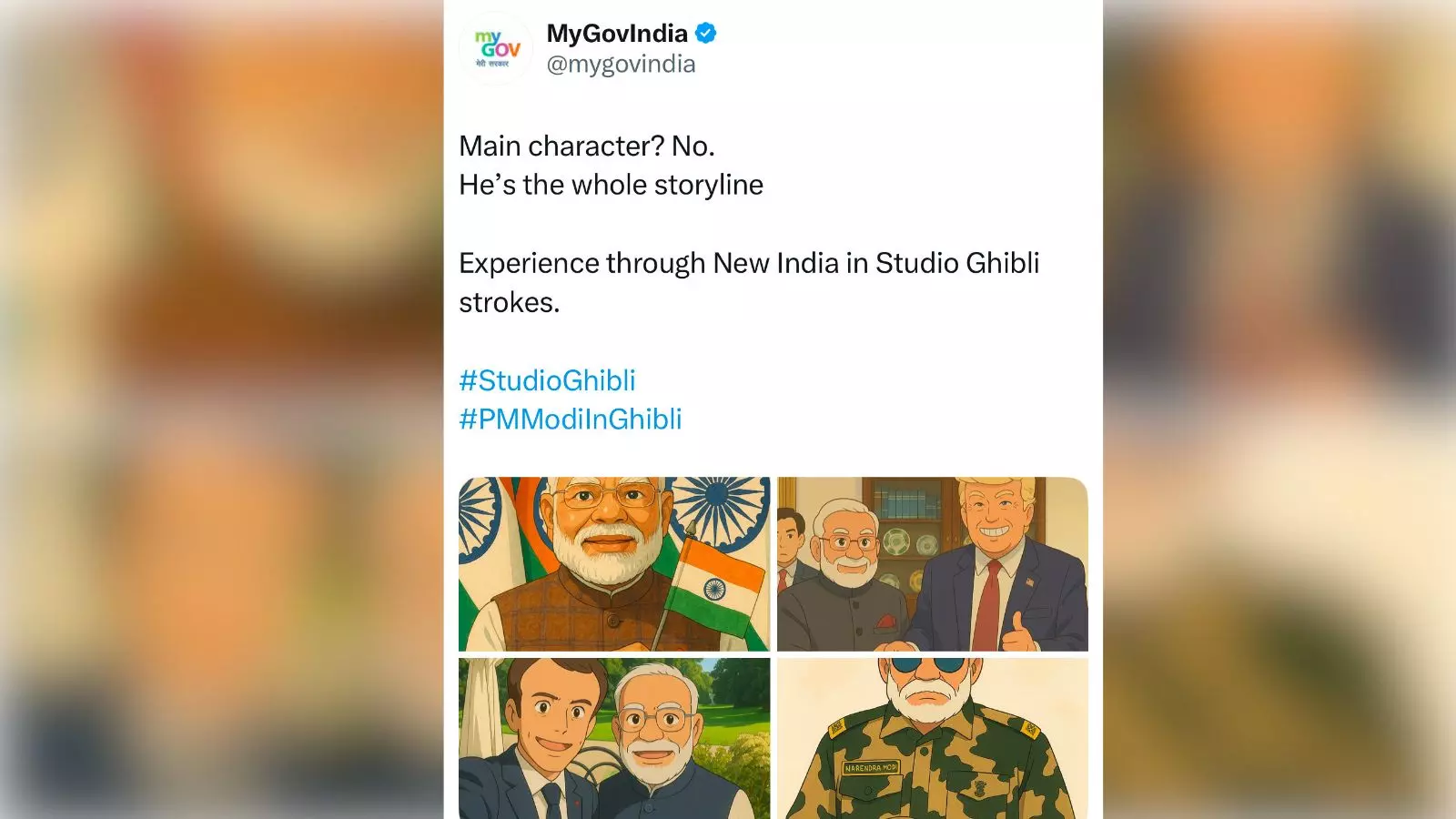Click the MyGov profile avatar logo
This screenshot has width=1456, height=819.
click(497, 49)
